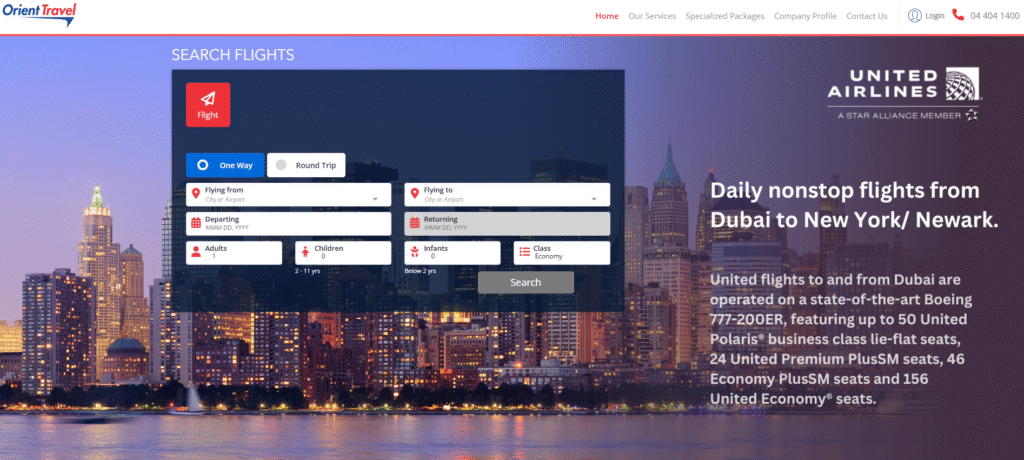Image resolution: width=1024 pixels, height=460 pixels.
Task: Open the Contact Us menu item
Action: 867,16
